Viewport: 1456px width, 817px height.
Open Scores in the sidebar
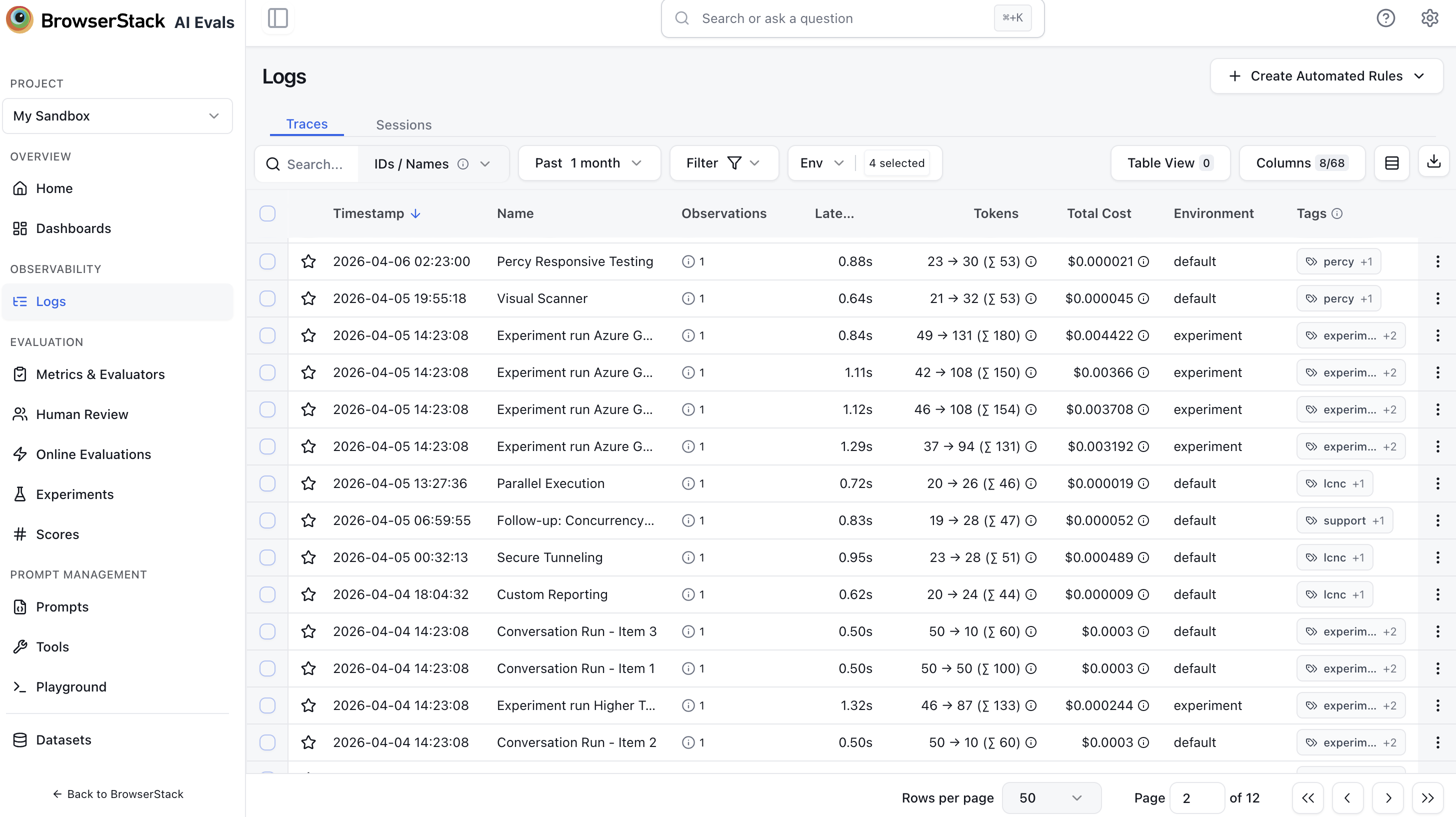pos(117,534)
